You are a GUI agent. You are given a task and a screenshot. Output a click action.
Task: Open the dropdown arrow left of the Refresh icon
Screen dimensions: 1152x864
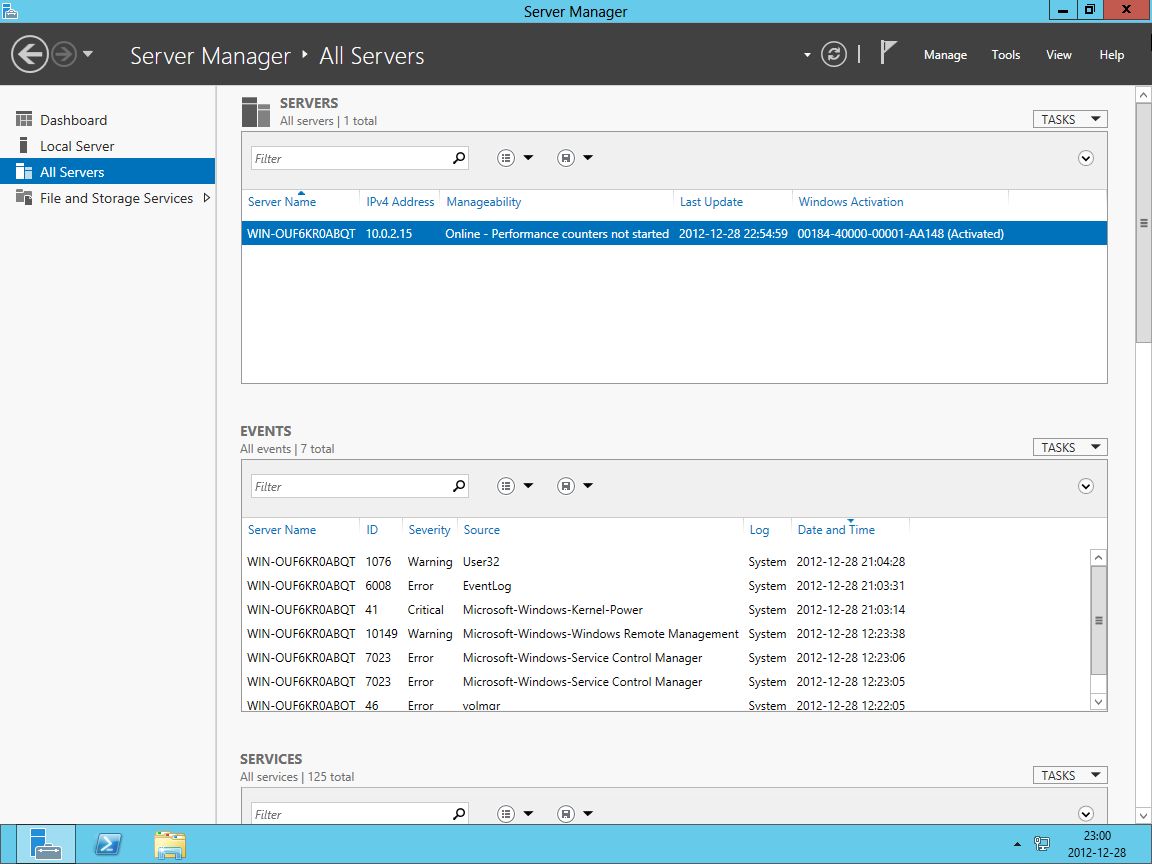click(807, 54)
